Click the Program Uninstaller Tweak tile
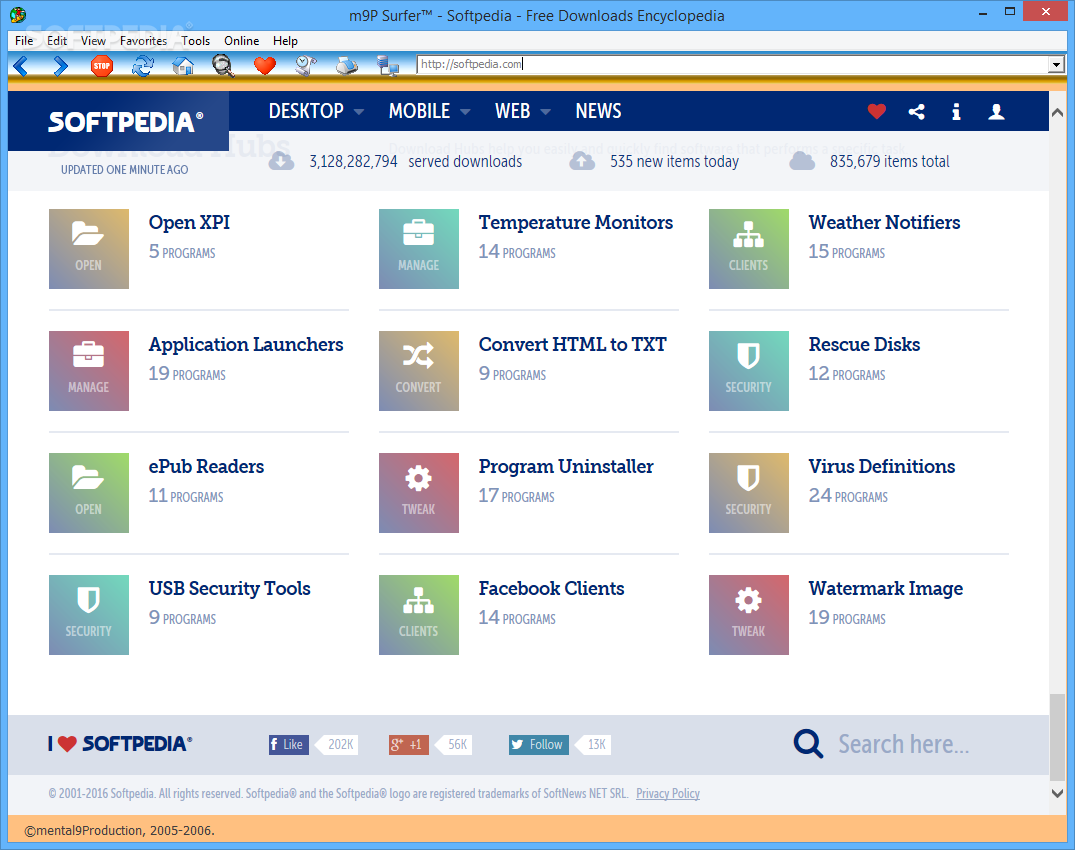1075x850 pixels. tap(419, 493)
